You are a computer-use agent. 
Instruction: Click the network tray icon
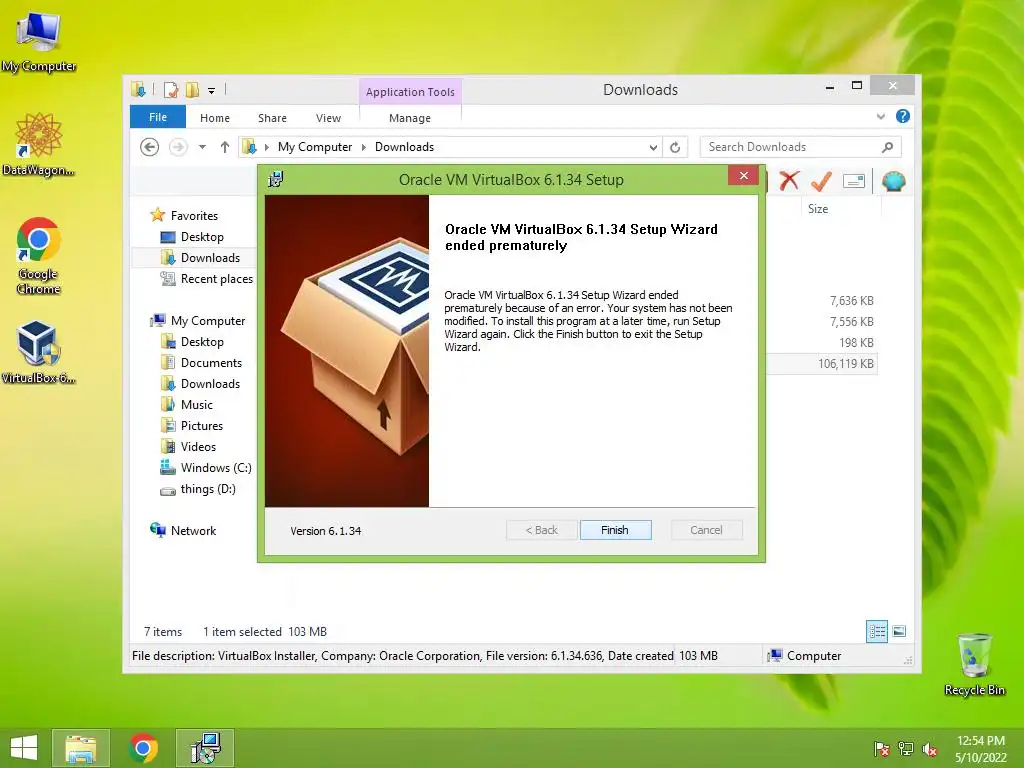(x=906, y=749)
